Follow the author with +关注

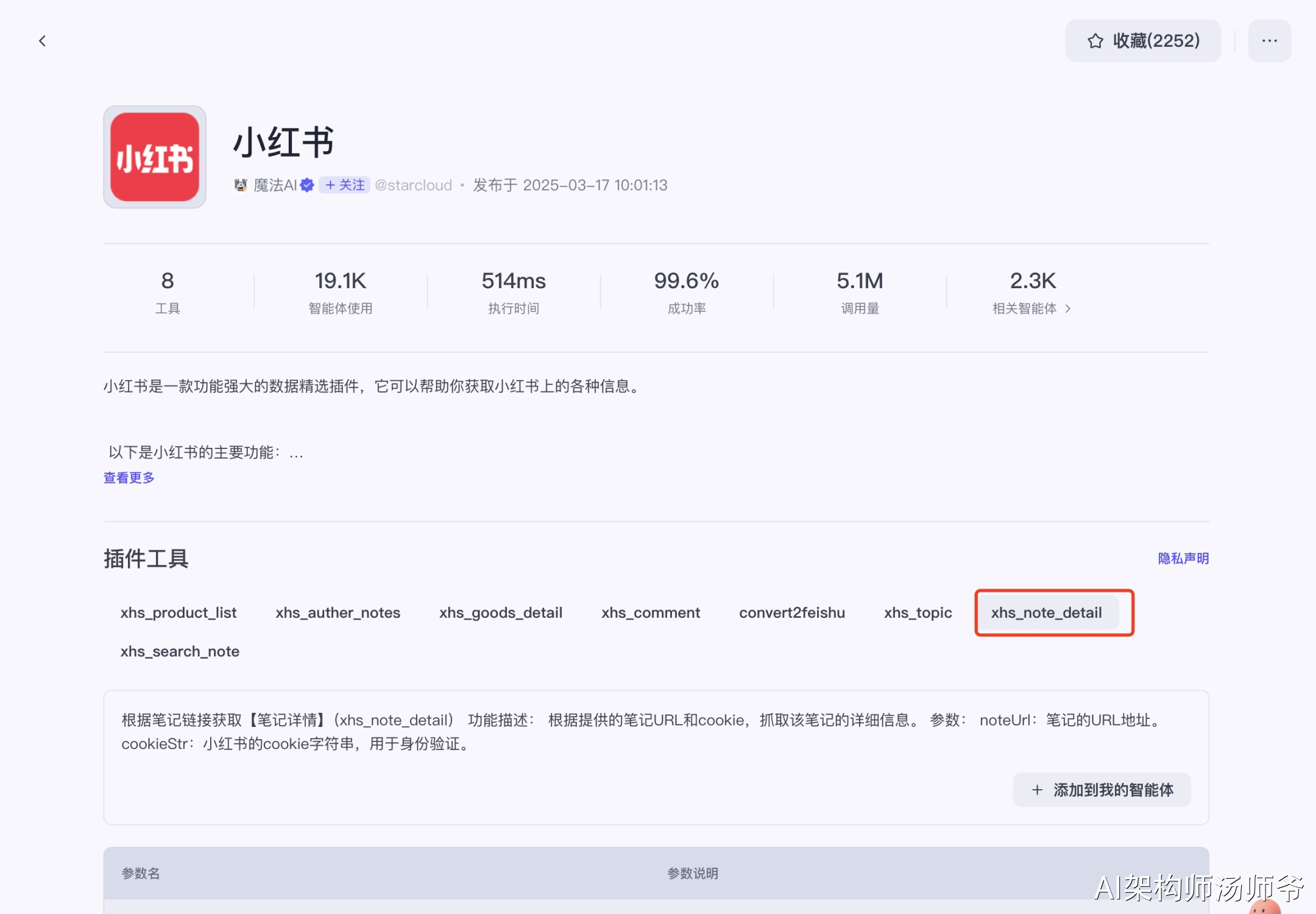(345, 185)
